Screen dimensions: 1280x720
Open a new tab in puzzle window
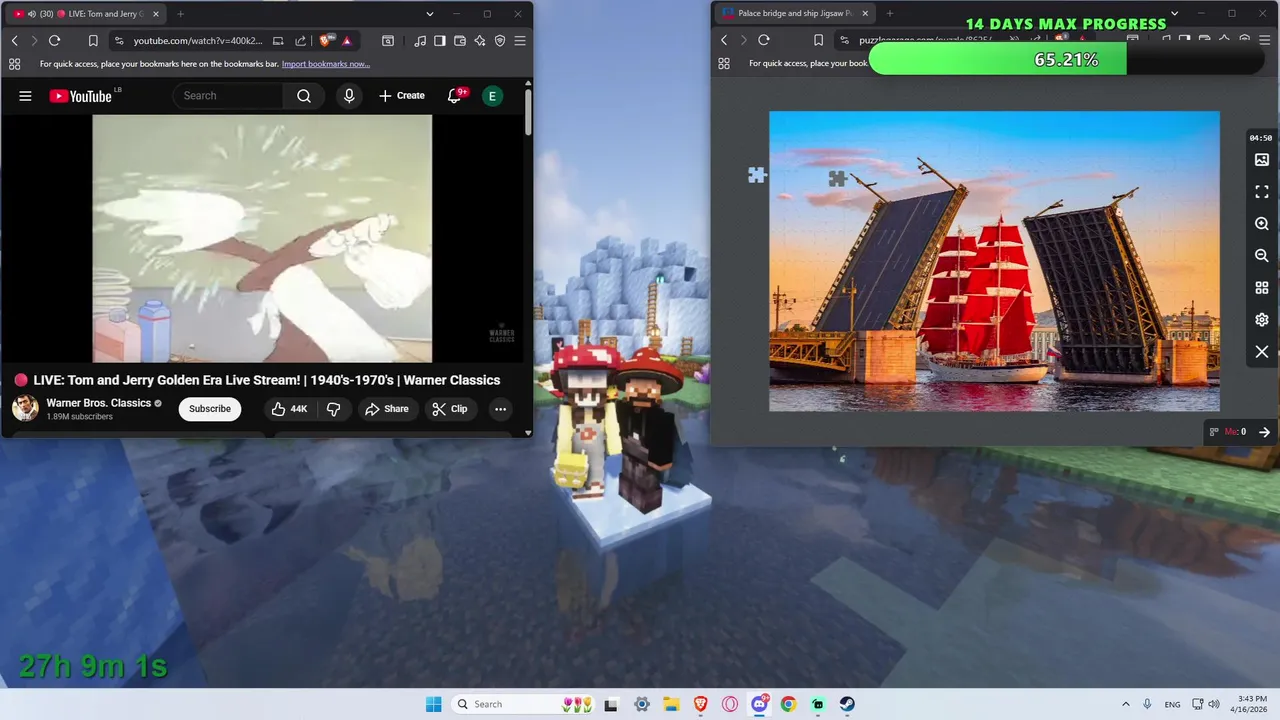point(890,14)
